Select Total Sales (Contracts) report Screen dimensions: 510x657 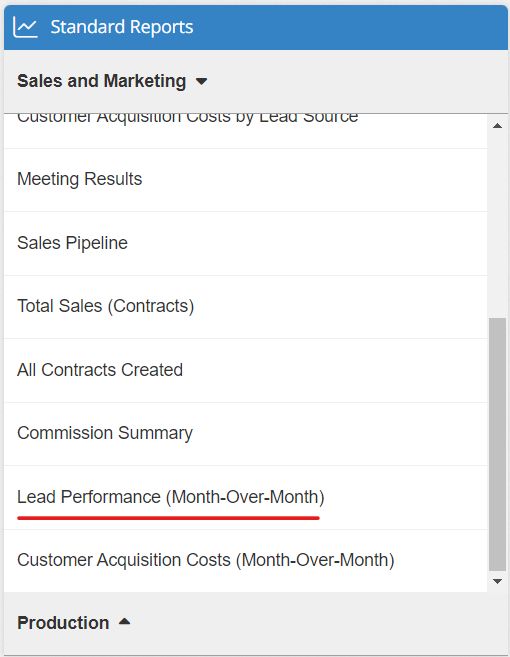246,307
